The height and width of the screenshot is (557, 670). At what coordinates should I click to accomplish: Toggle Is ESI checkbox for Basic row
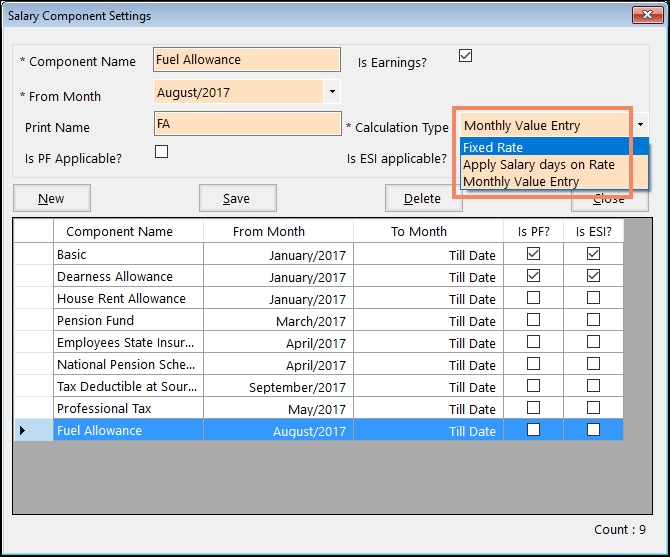click(593, 254)
